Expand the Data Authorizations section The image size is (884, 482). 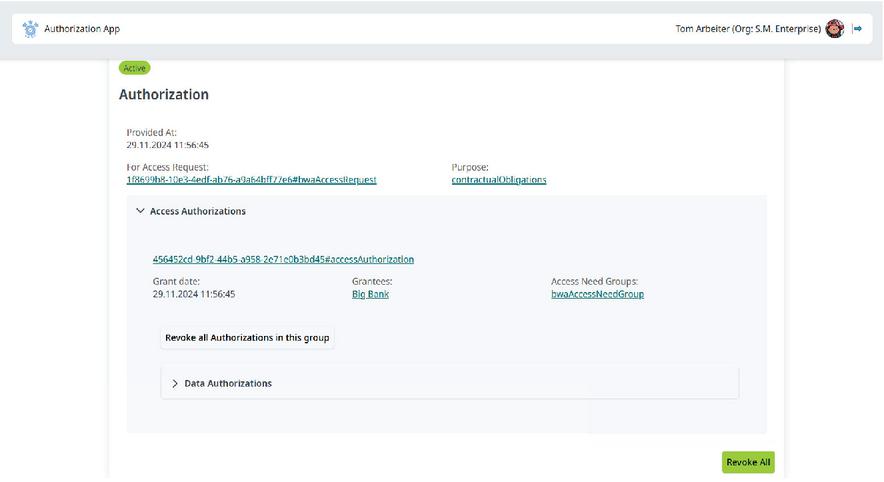[176, 384]
